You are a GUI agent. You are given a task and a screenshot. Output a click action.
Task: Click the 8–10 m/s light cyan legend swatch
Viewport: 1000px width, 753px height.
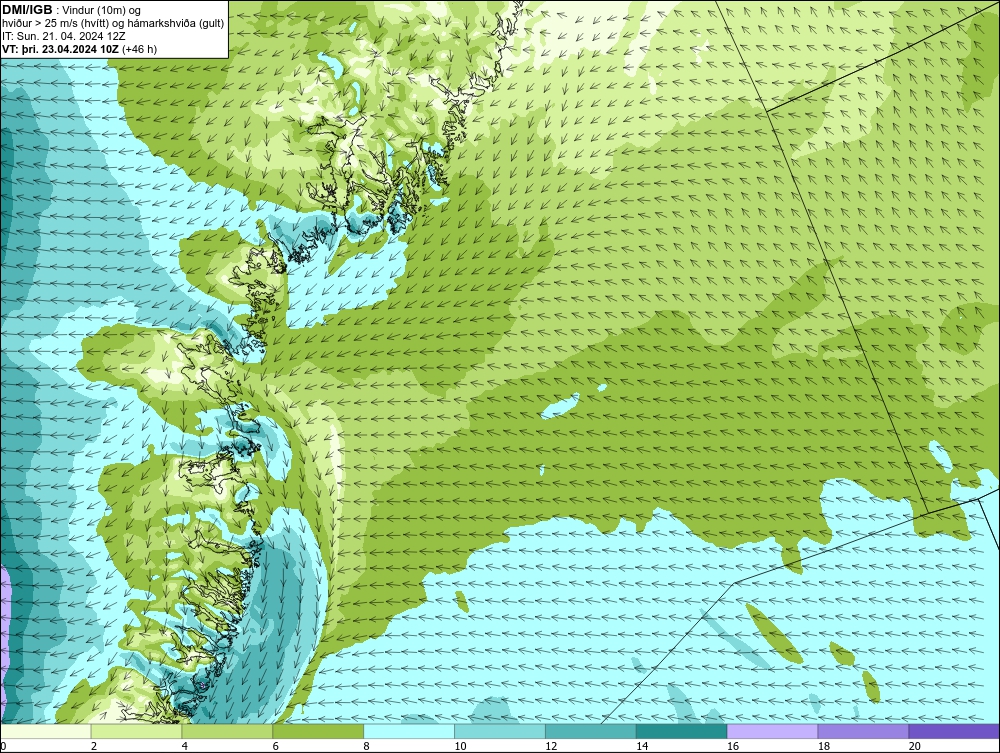click(409, 731)
